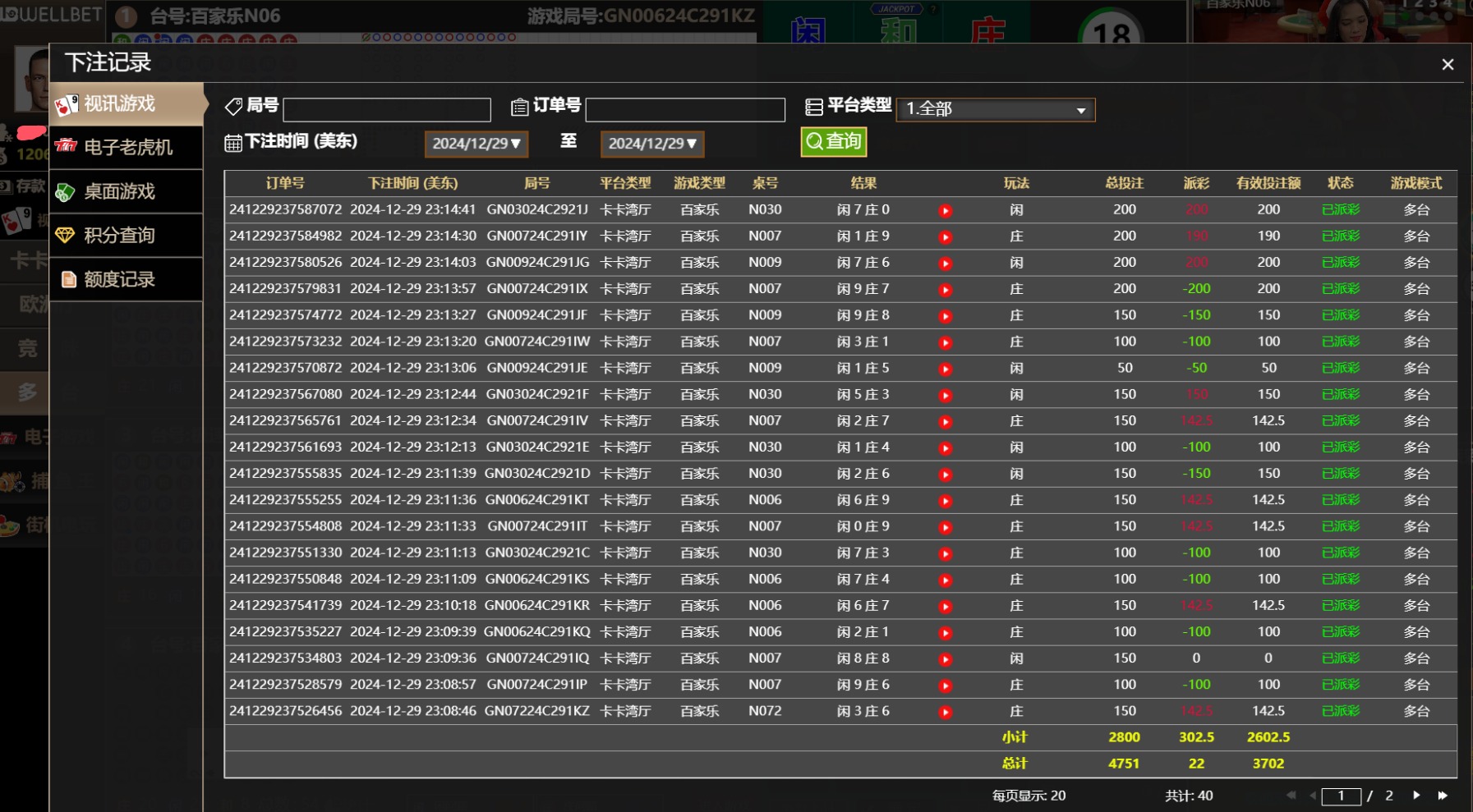The height and width of the screenshot is (812, 1473).
Task: Click the red play icon for order 241229237526456
Action: [x=946, y=713]
